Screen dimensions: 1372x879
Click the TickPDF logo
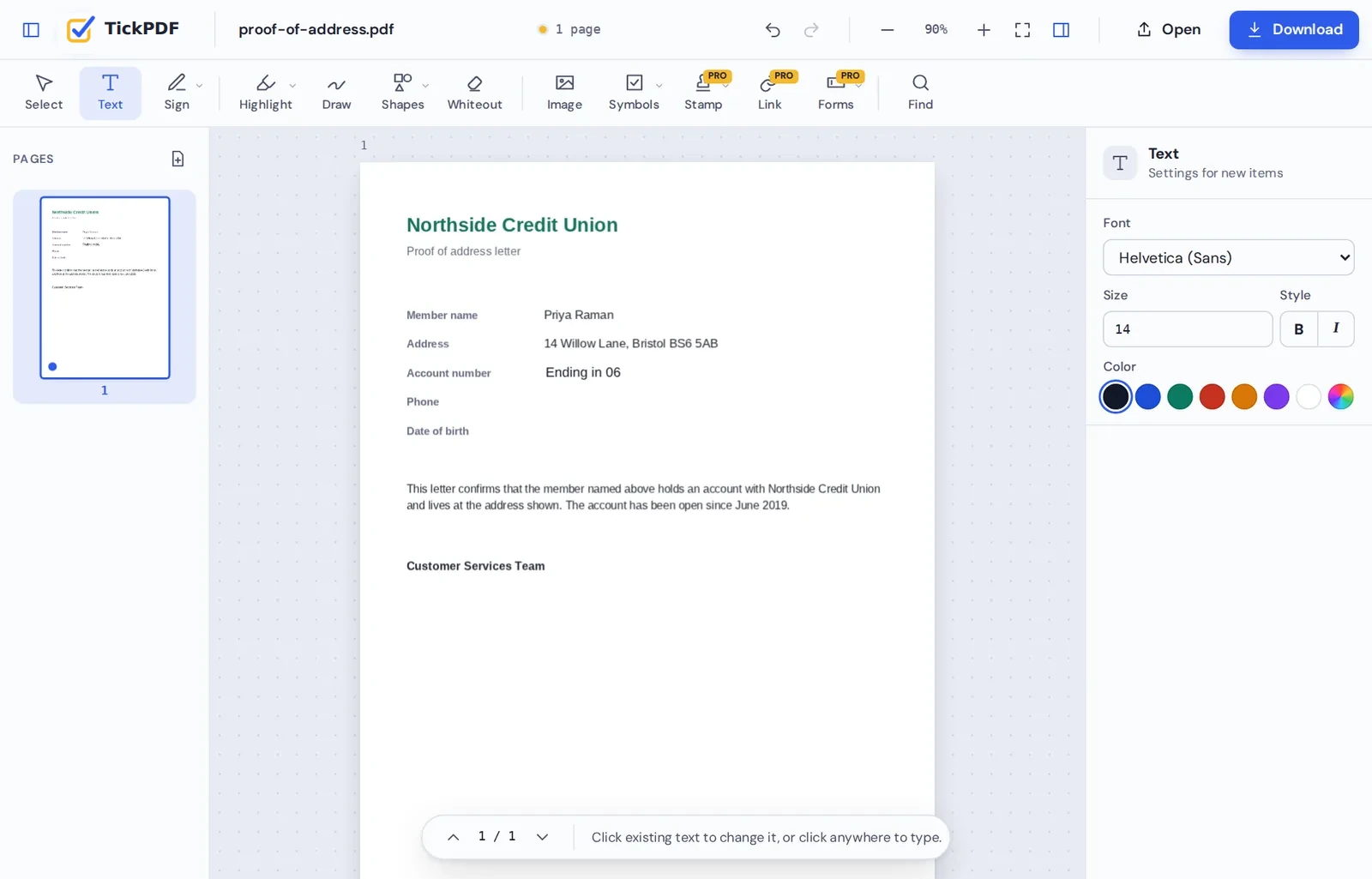tap(123, 30)
